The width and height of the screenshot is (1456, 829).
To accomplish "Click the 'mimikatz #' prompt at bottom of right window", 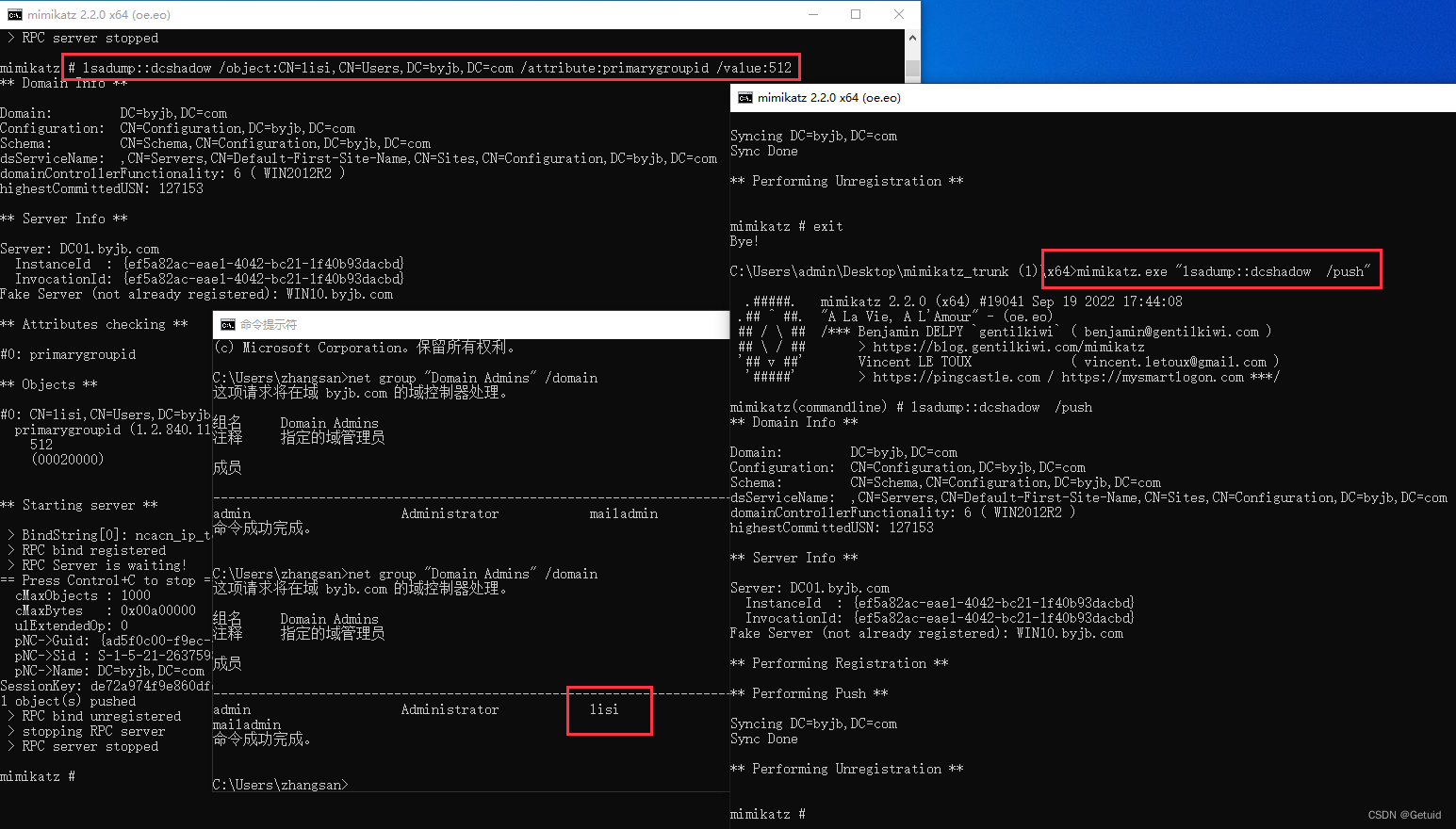I will click(768, 814).
